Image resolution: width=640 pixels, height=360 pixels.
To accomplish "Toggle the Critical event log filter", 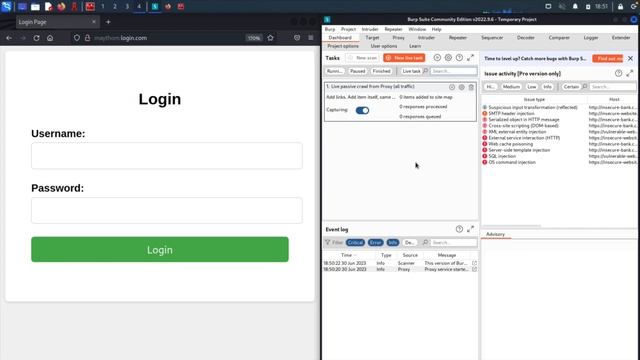I will coord(355,242).
